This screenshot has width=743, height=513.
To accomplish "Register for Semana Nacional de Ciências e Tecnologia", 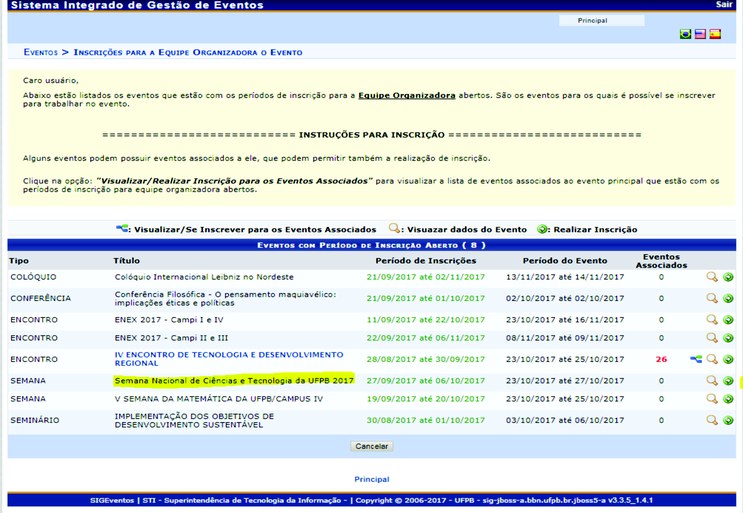I will pos(728,381).
